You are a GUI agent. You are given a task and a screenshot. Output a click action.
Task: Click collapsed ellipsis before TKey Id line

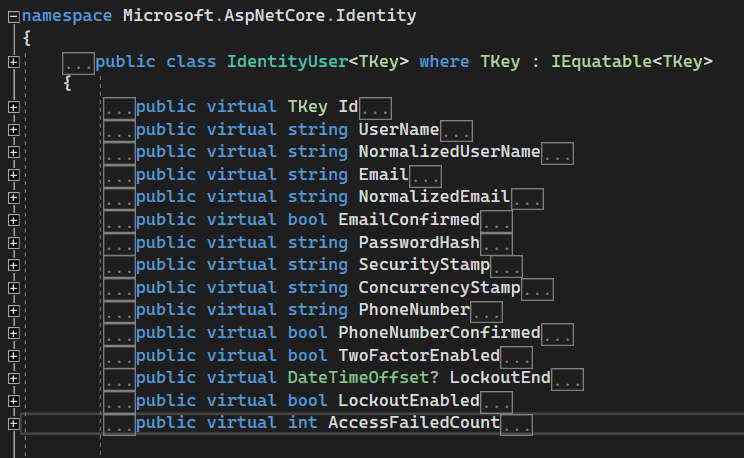pos(119,108)
